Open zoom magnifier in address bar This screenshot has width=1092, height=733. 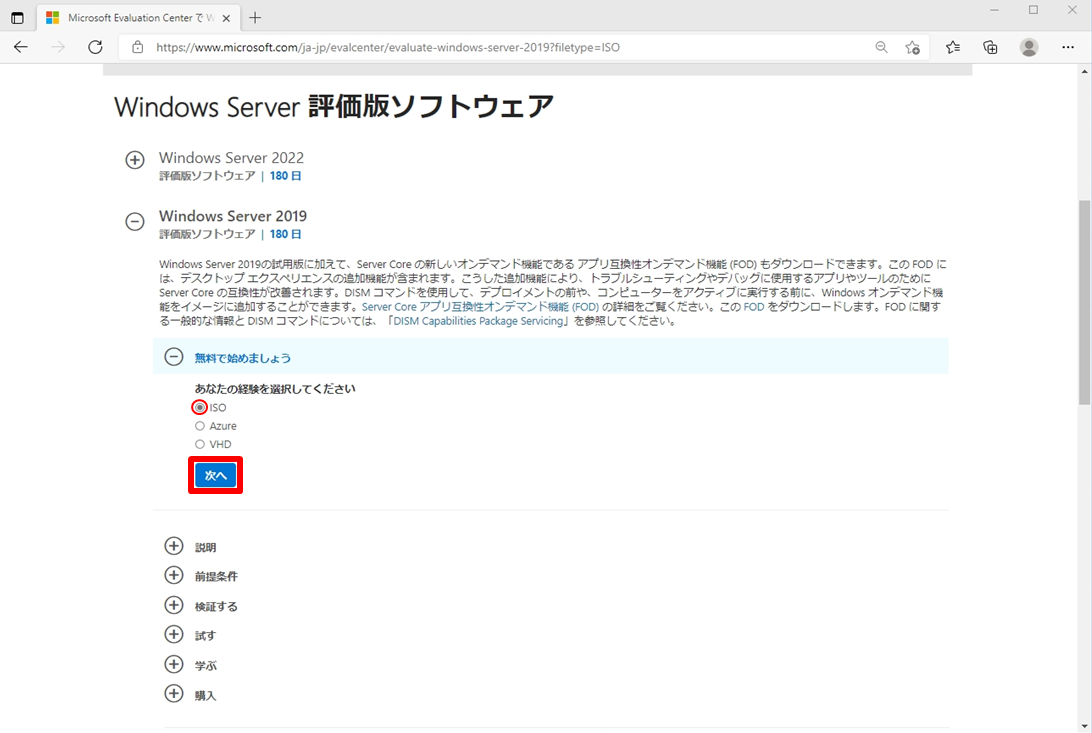(882, 47)
